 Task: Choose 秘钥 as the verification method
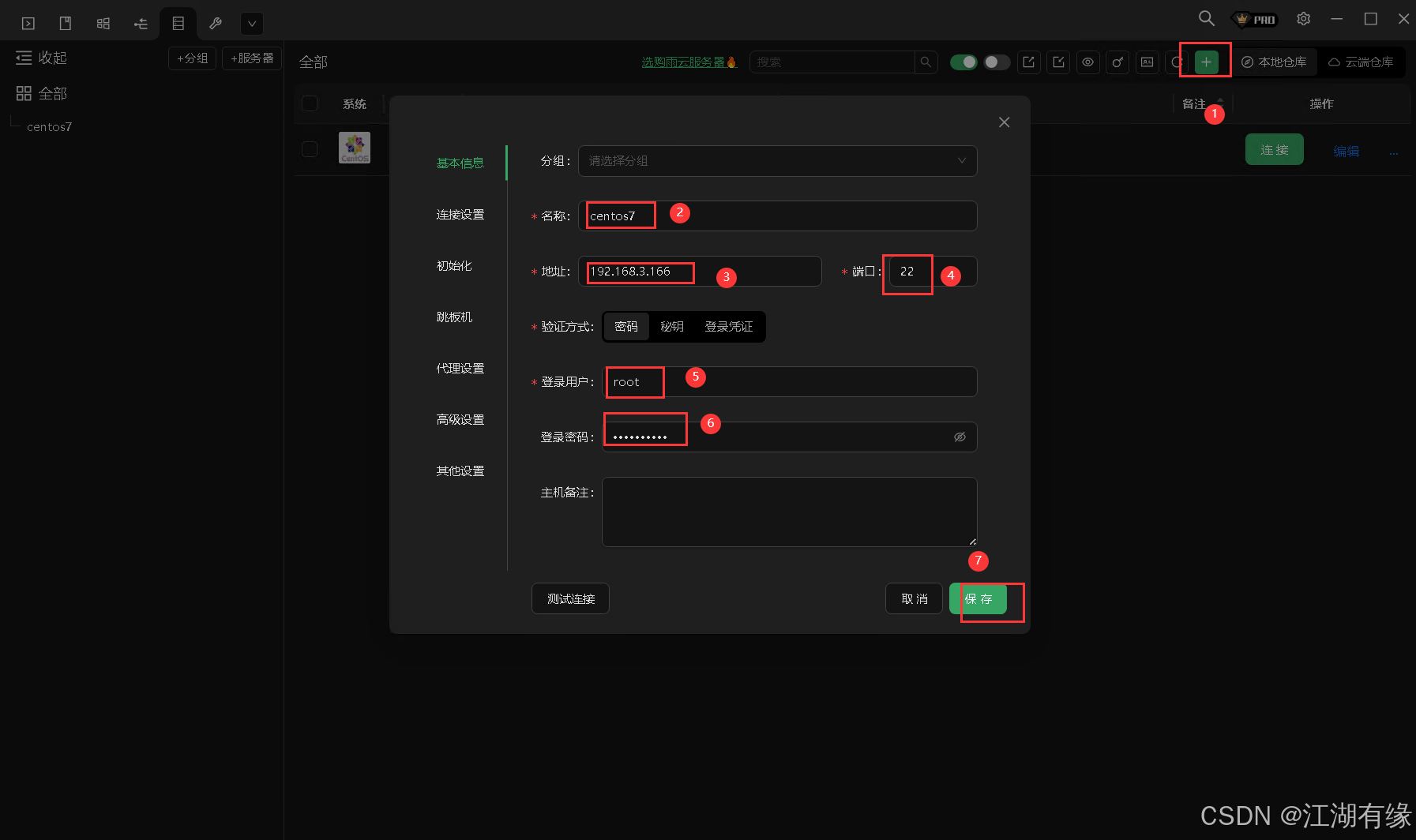coord(672,327)
